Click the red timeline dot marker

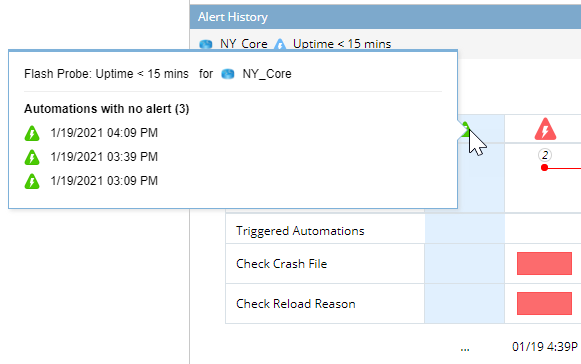click(x=544, y=168)
